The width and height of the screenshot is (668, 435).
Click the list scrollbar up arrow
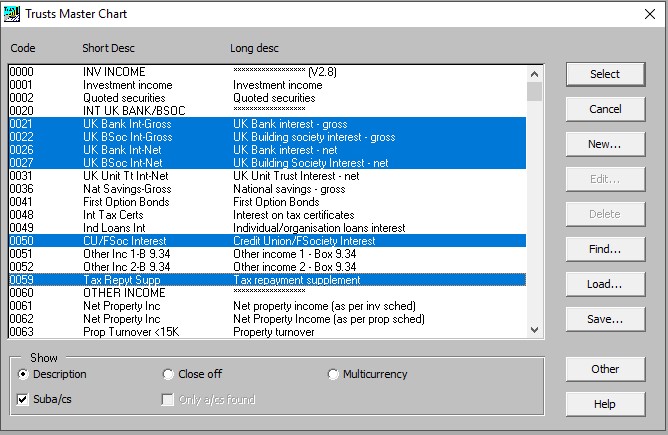tap(534, 74)
